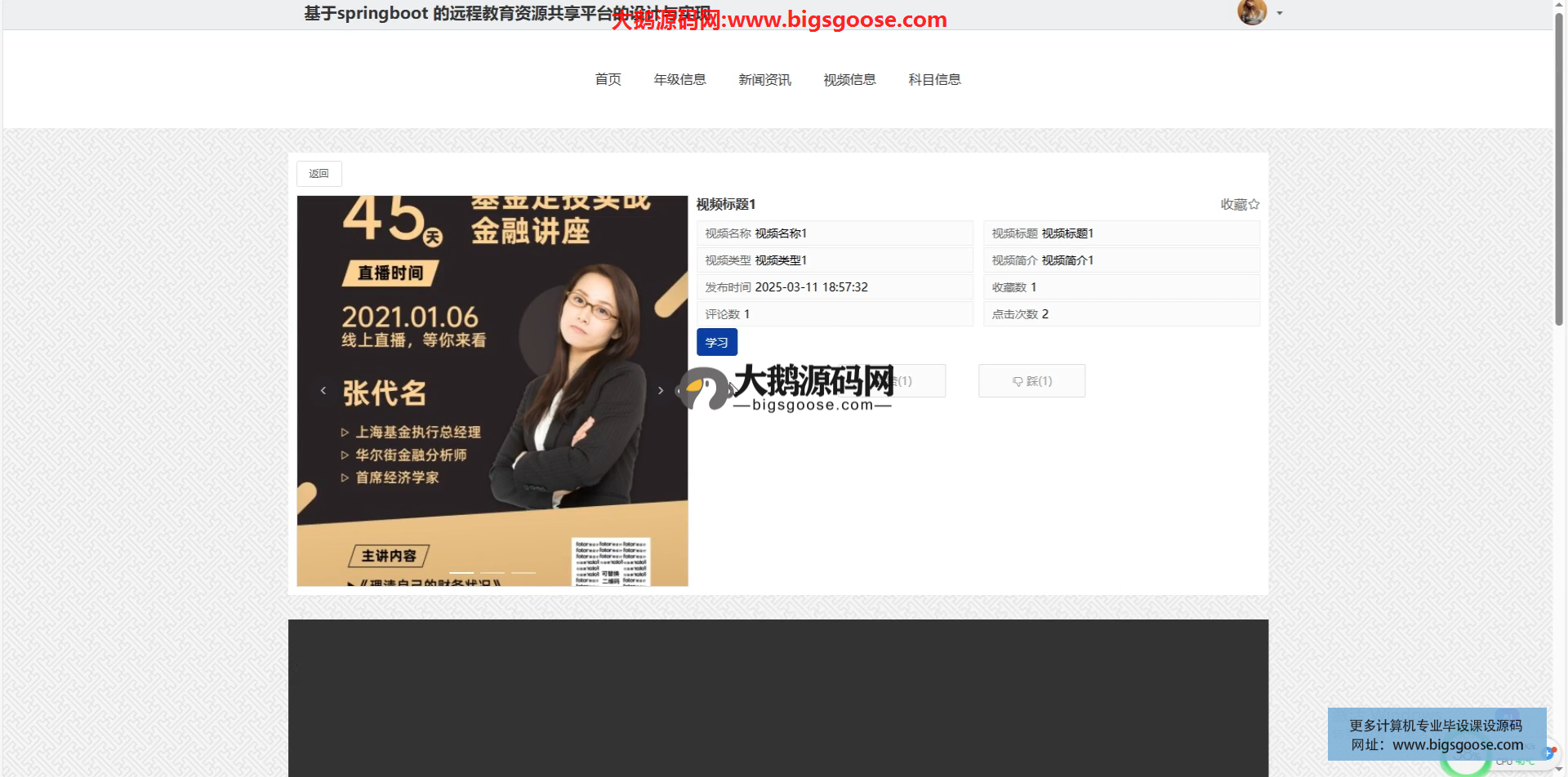Click the blue 学习 button
1568x777 pixels.
pos(716,342)
